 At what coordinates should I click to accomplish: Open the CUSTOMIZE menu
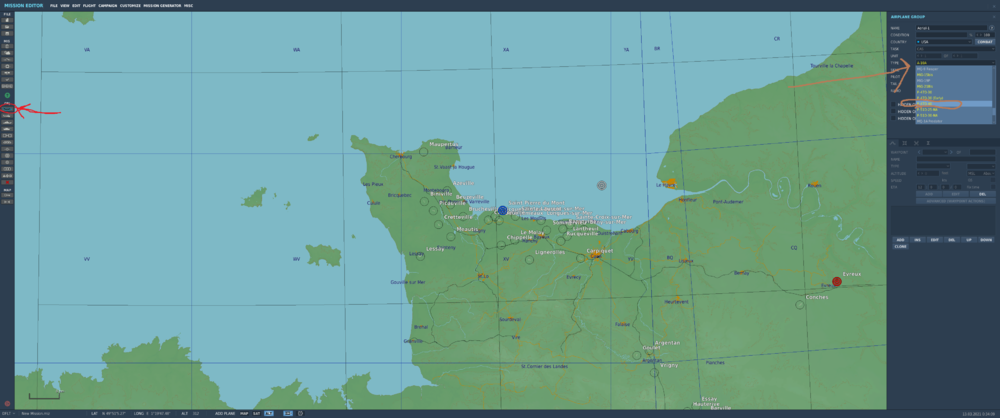point(130,5)
